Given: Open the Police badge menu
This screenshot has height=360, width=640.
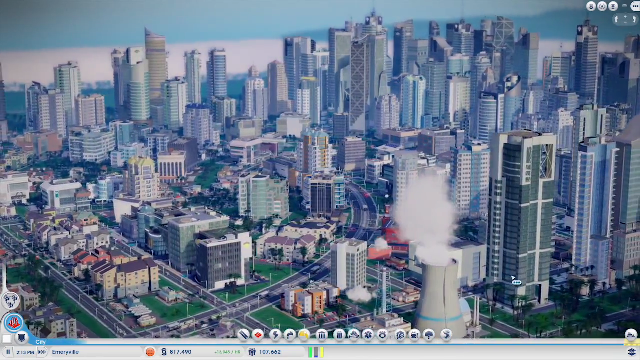Looking at the screenshot, I should [x=382, y=335].
